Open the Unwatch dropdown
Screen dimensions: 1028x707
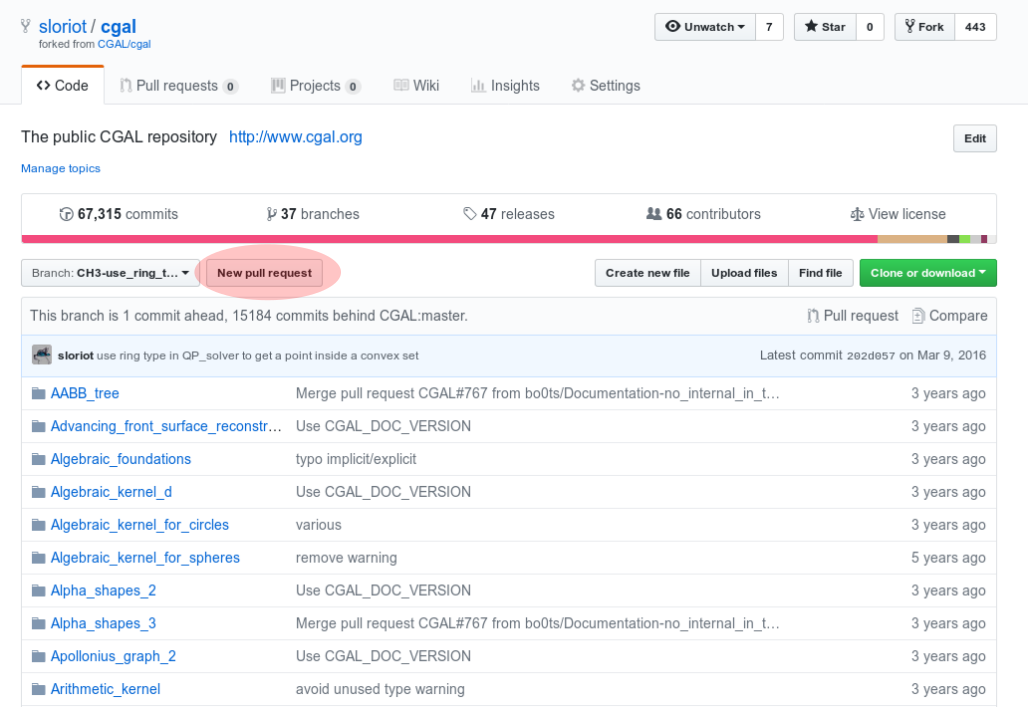[705, 27]
